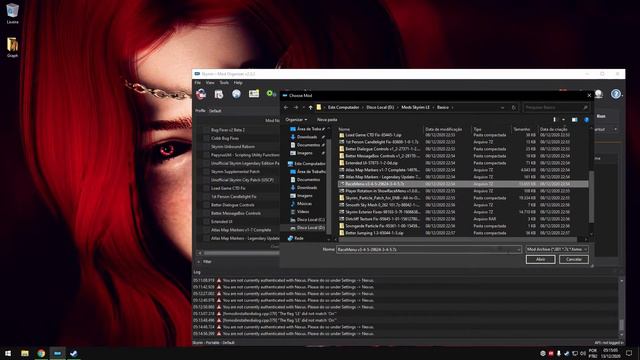
Task: Click the Pesquisar search field in the dialog
Action: 556,107
